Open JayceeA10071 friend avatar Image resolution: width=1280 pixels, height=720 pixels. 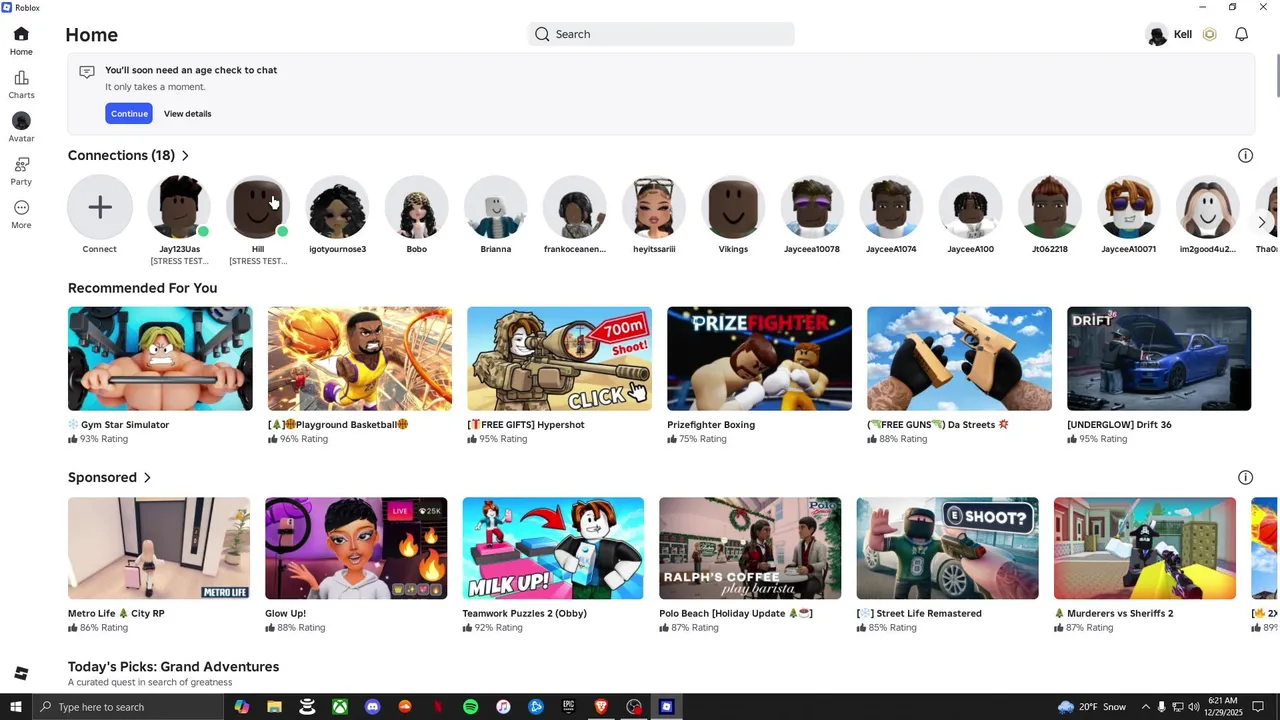[1128, 207]
